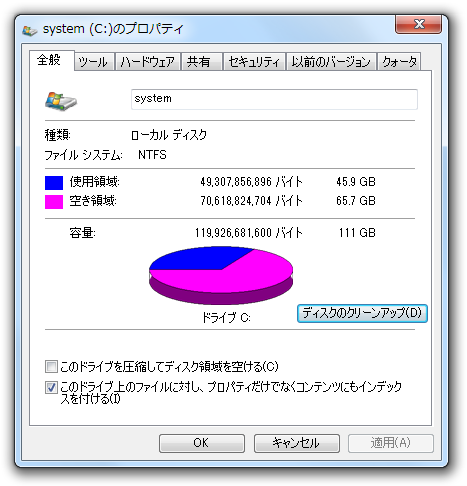Screen dimensions: 467x486
Task: Close the properties dialog window
Action: pyautogui.click(x=419, y=24)
